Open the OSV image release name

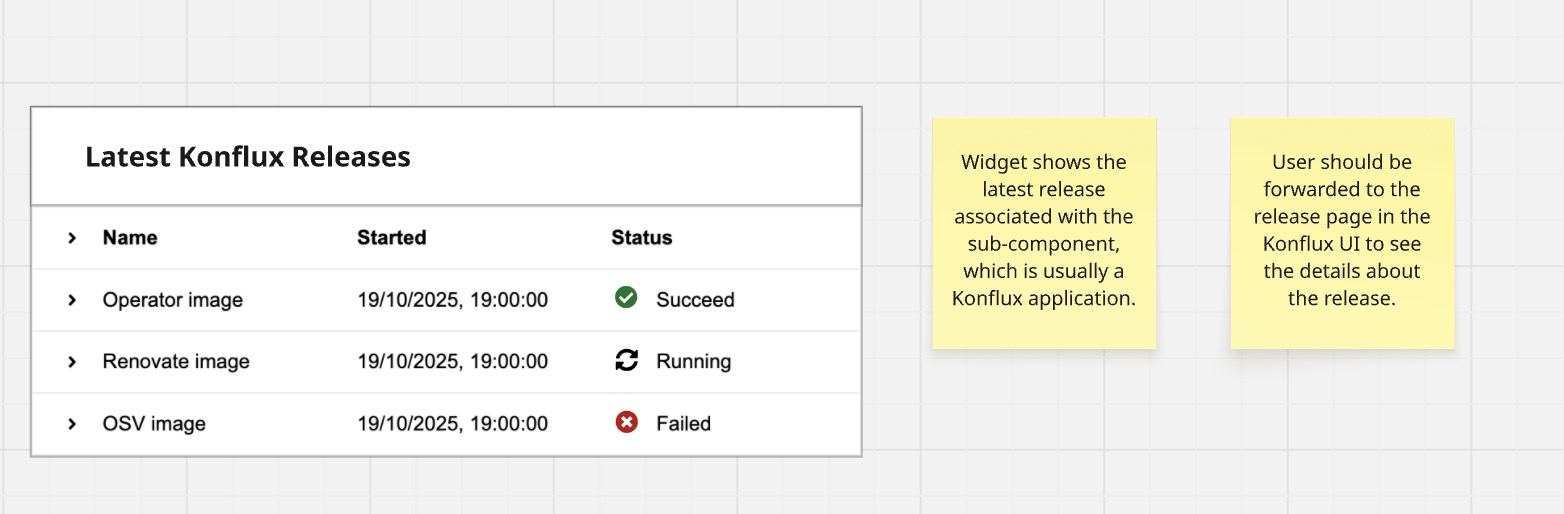tap(154, 424)
